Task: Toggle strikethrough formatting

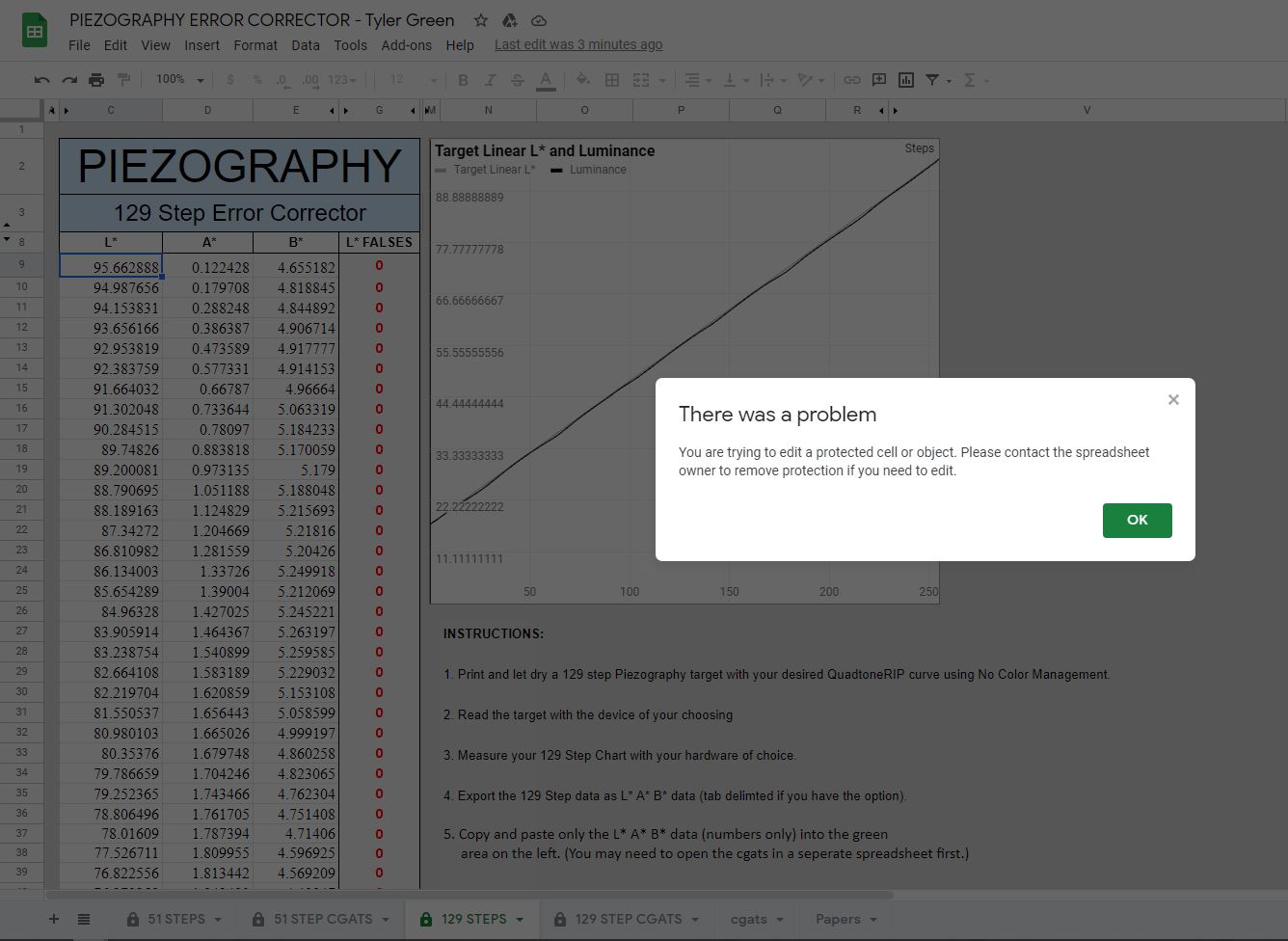Action: coord(518,80)
